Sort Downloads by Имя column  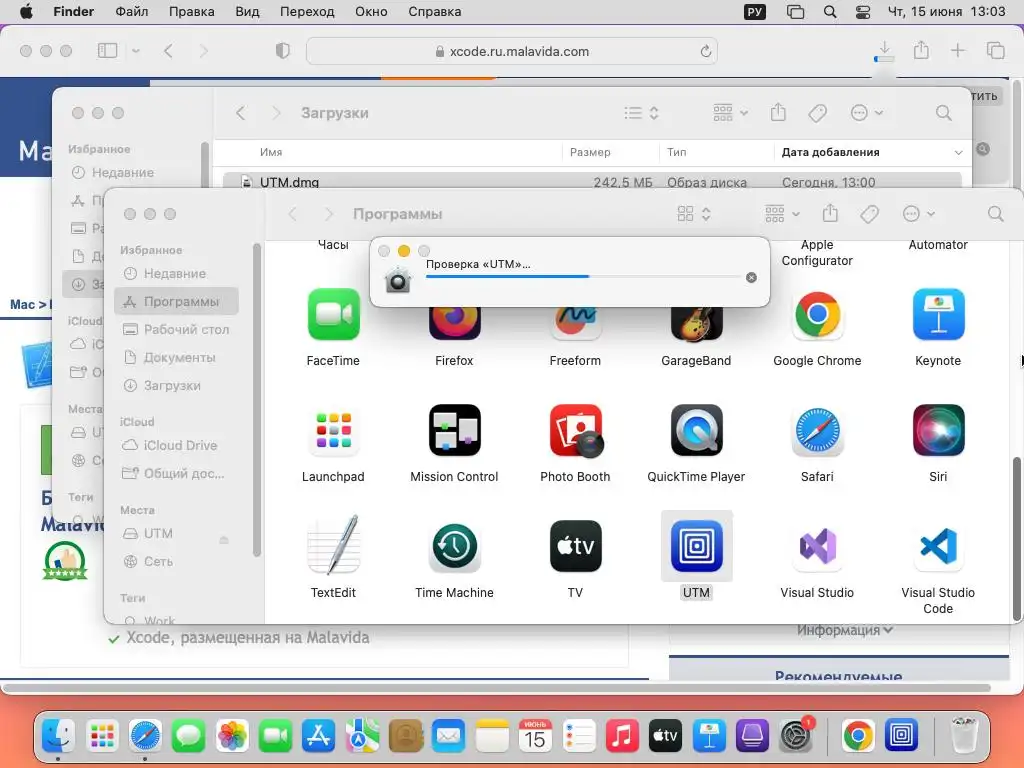(x=392, y=152)
